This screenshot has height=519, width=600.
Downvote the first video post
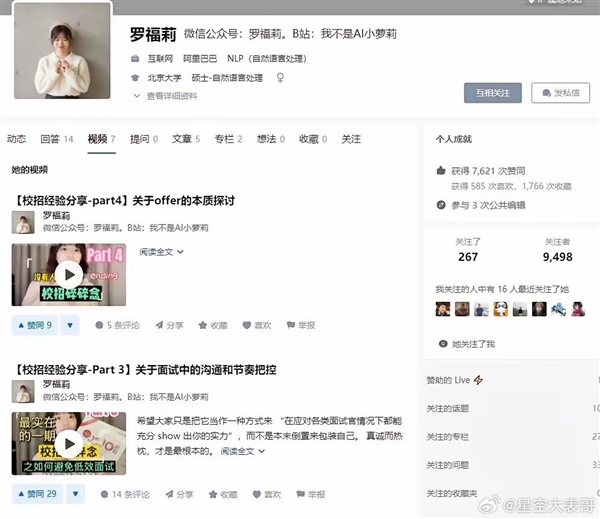coord(75,325)
